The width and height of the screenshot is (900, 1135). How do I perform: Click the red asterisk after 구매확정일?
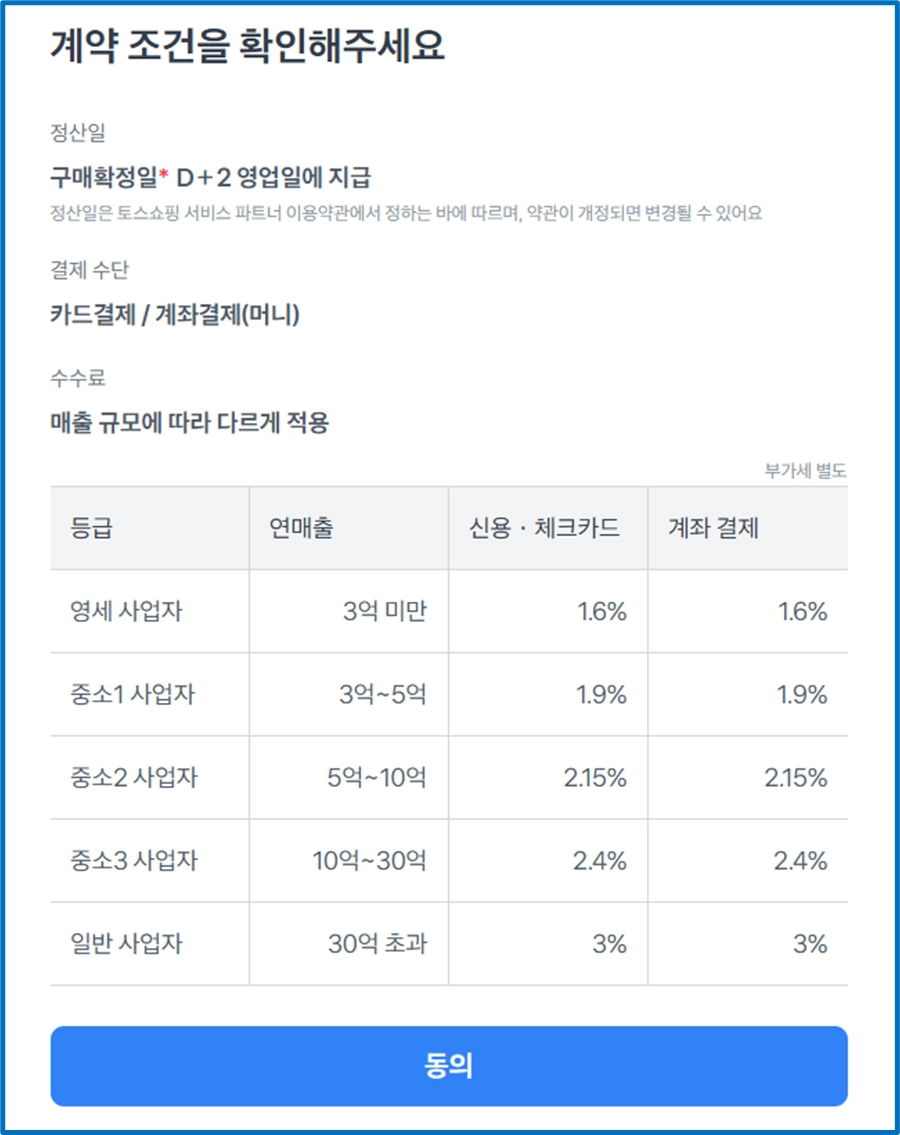click(164, 174)
